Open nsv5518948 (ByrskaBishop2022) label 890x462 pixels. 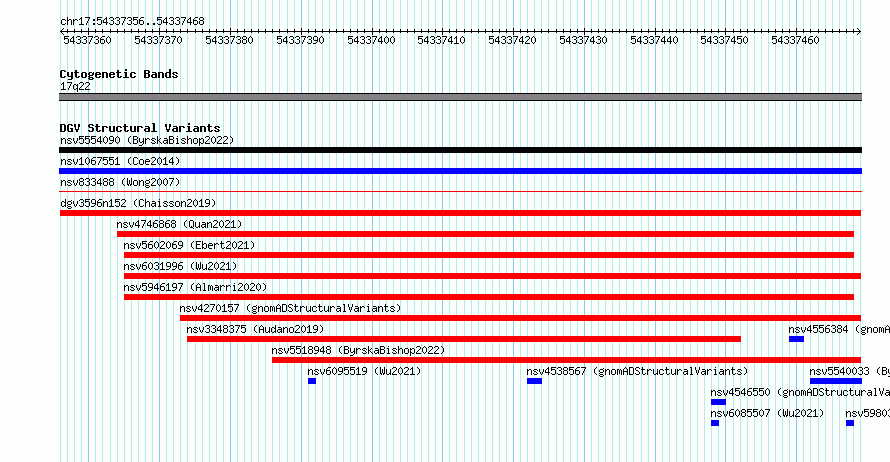coord(358,350)
